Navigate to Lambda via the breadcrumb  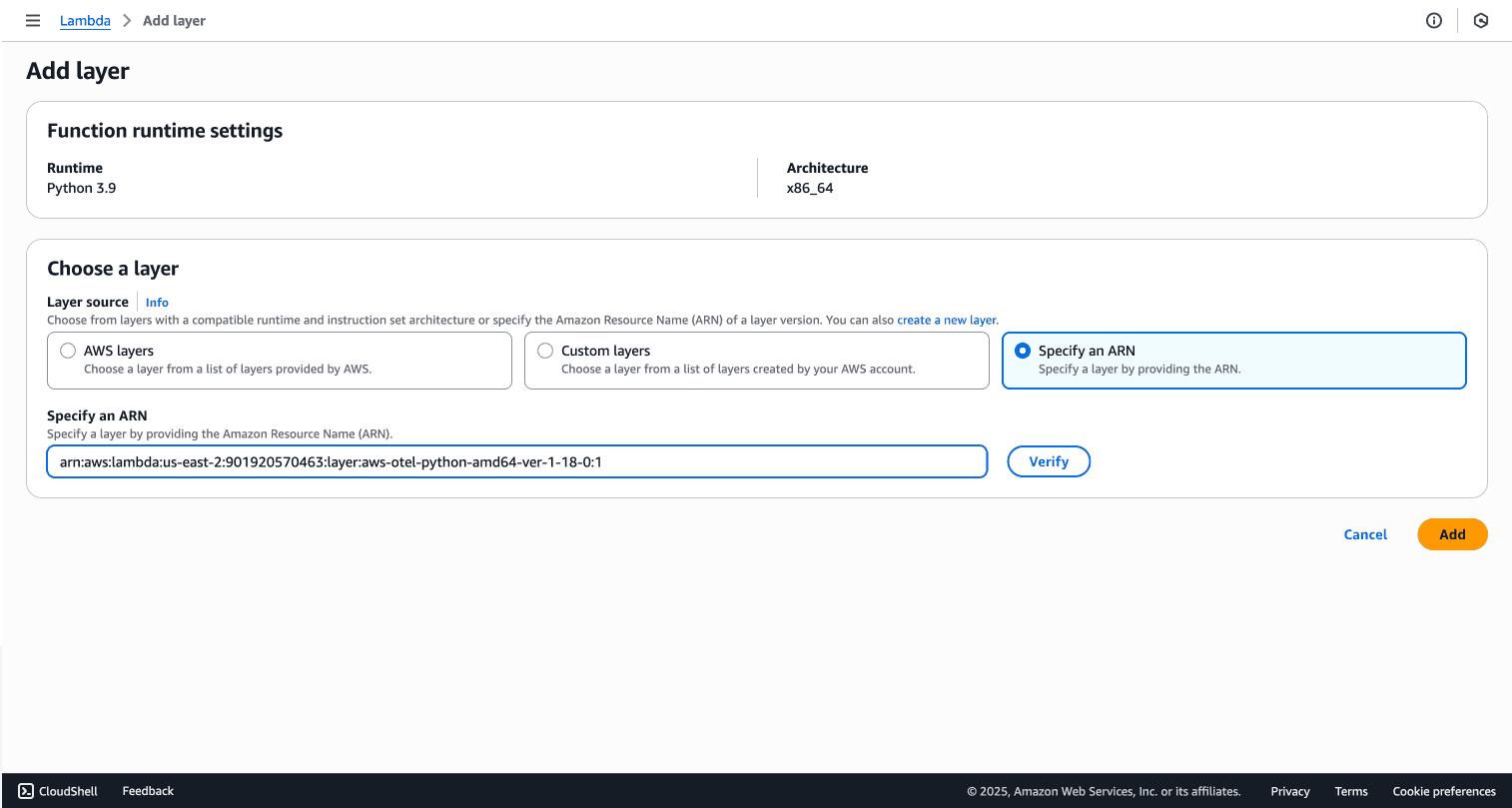click(x=85, y=20)
